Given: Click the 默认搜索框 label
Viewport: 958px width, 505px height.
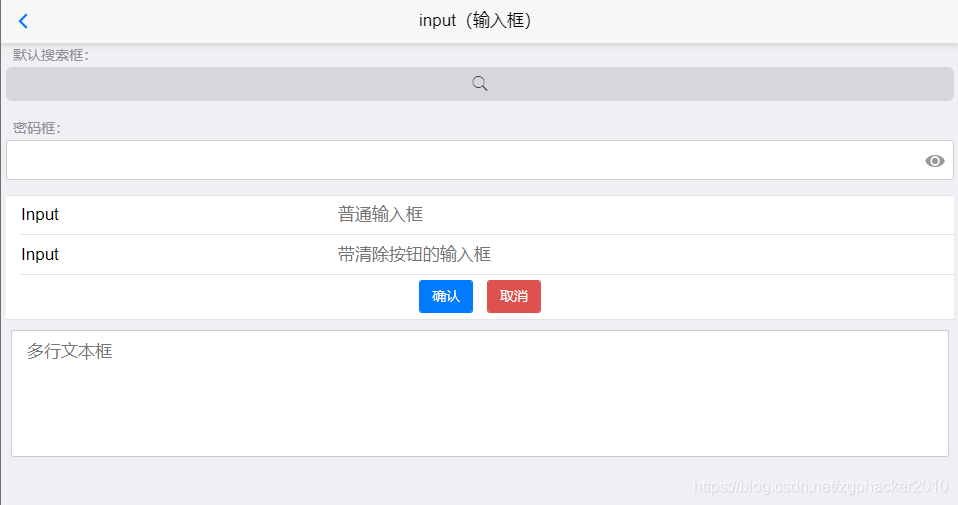Looking at the screenshot, I should click(x=51, y=56).
